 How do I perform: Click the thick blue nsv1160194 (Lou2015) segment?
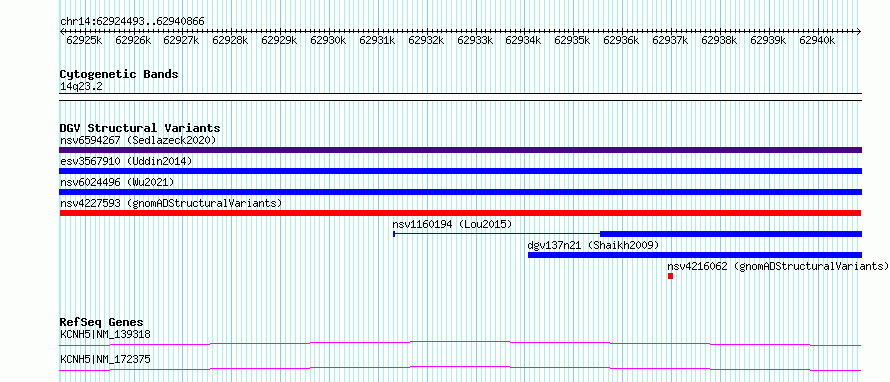tap(731, 234)
